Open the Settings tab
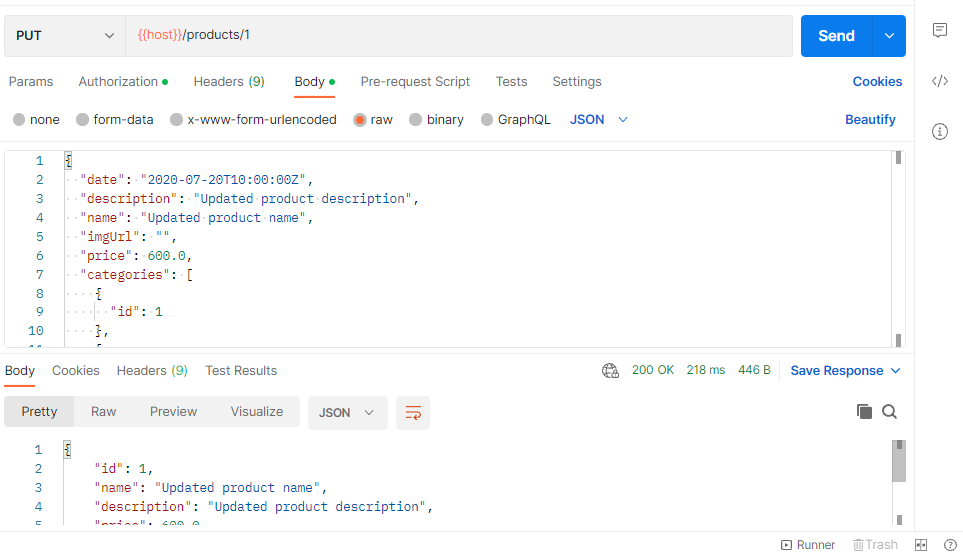This screenshot has height=555, width=963. (x=577, y=82)
